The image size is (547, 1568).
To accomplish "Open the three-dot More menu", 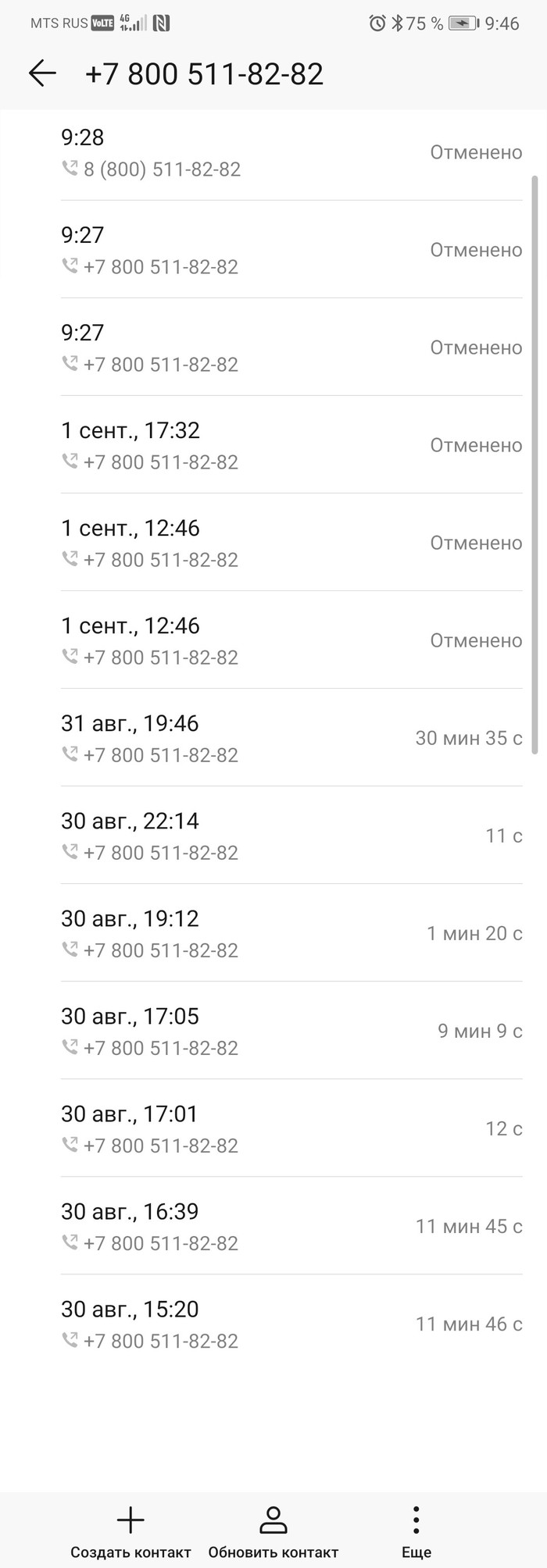I will point(417,1520).
